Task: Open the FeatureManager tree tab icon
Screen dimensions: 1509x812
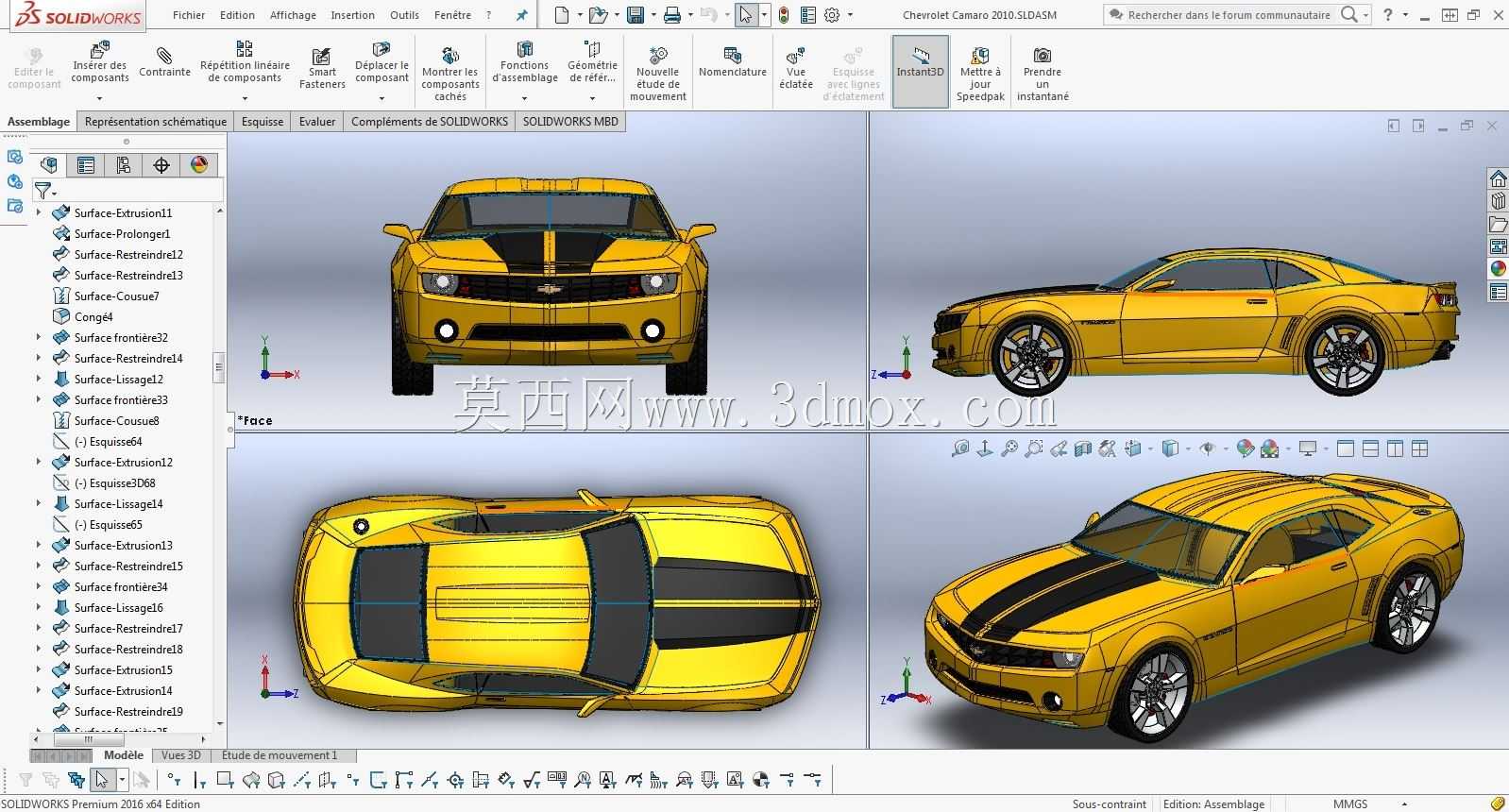Action: 49,165
